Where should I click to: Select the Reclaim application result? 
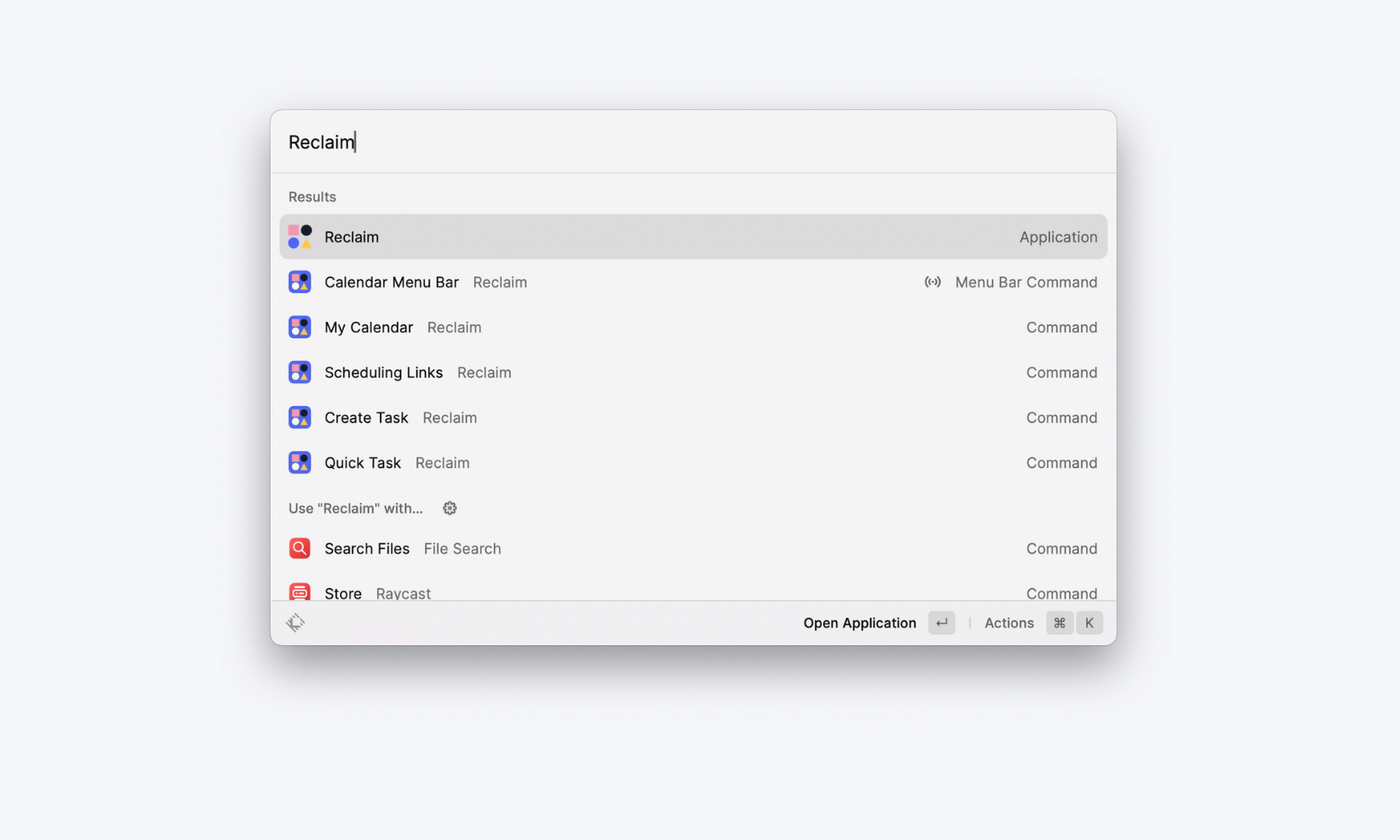[x=693, y=236]
